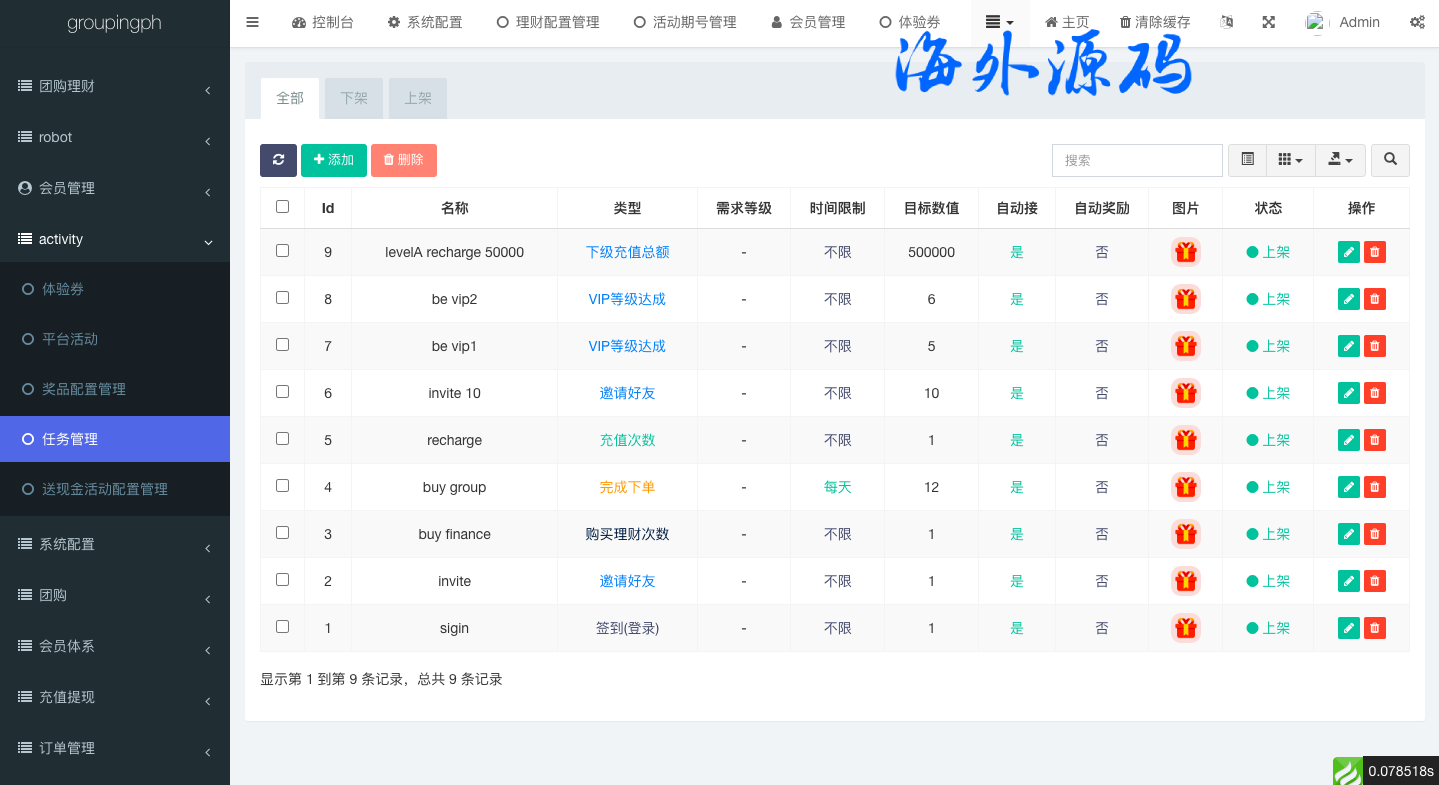The height and width of the screenshot is (785, 1439).
Task: Delete the buy group row via trash icon
Action: coord(1375,487)
